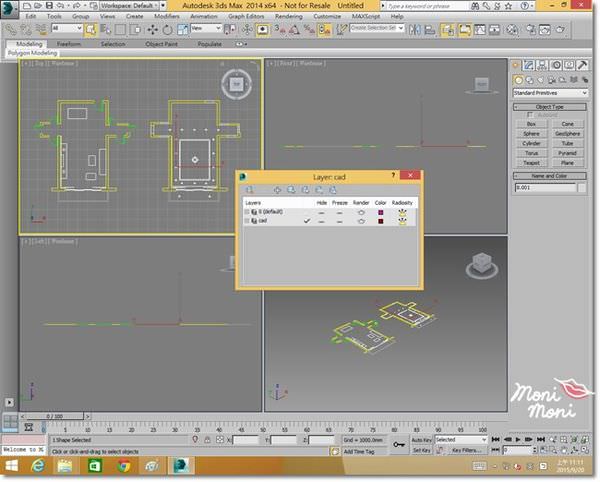The image size is (600, 482).
Task: Click the Cylinder primitive button
Action: 532,142
